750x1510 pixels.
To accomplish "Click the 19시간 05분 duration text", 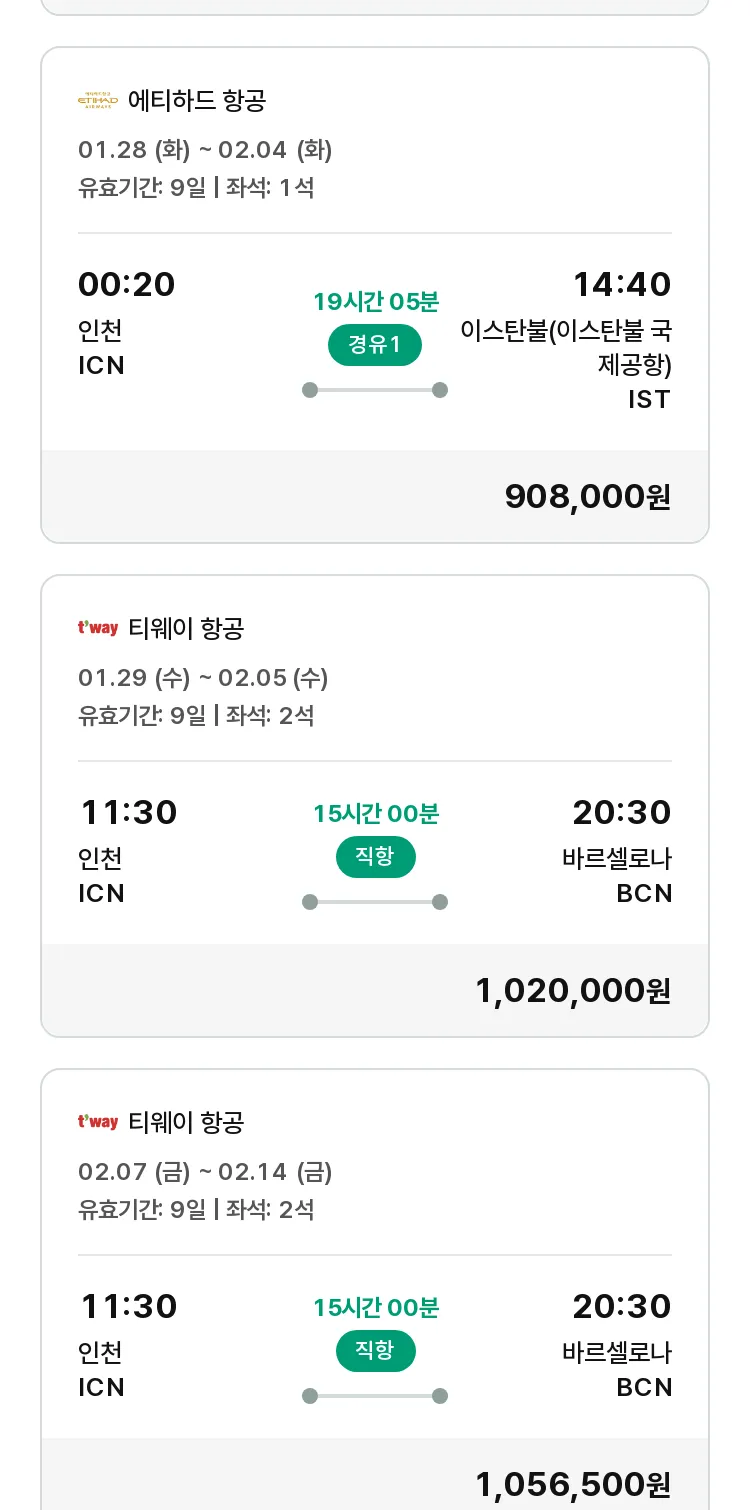I will [376, 301].
